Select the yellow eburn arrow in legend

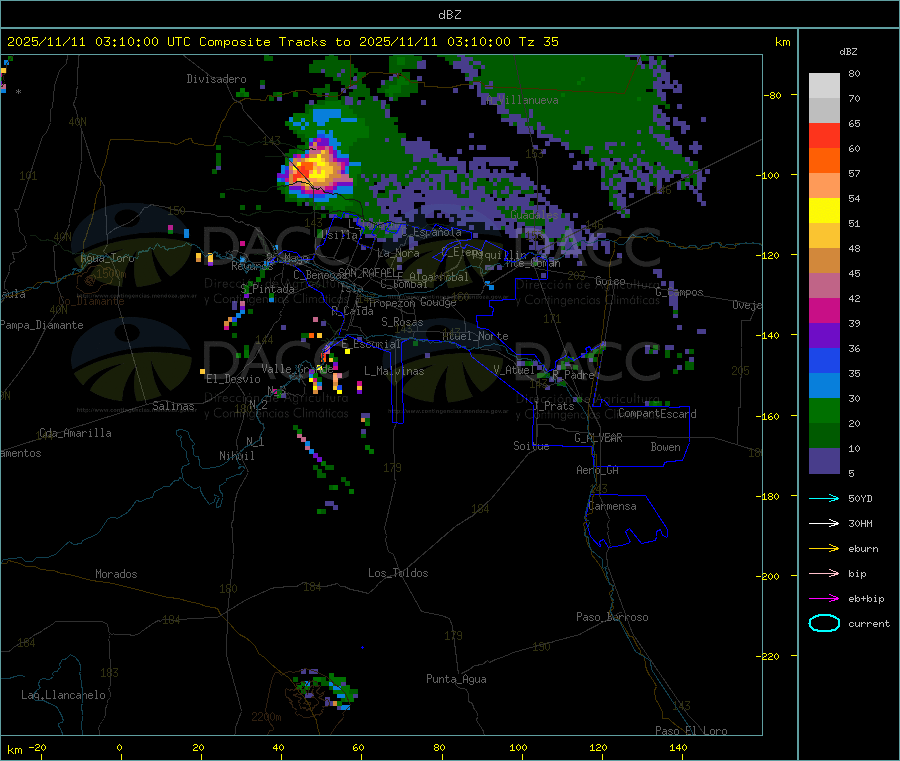[824, 549]
